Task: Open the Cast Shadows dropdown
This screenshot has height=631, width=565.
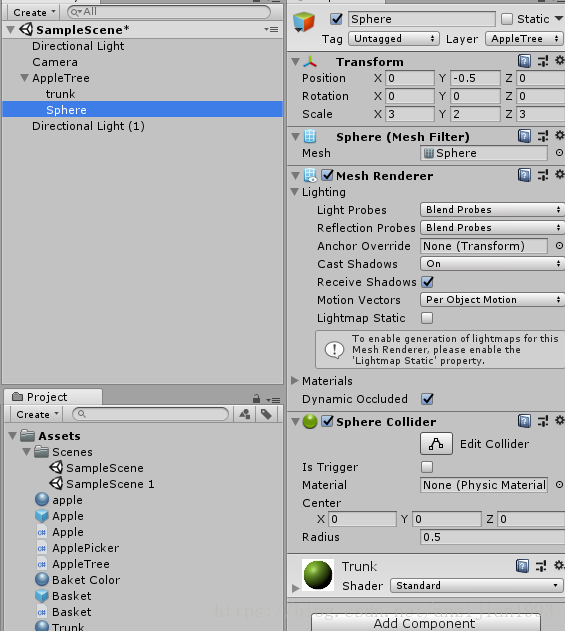Action: click(492, 264)
